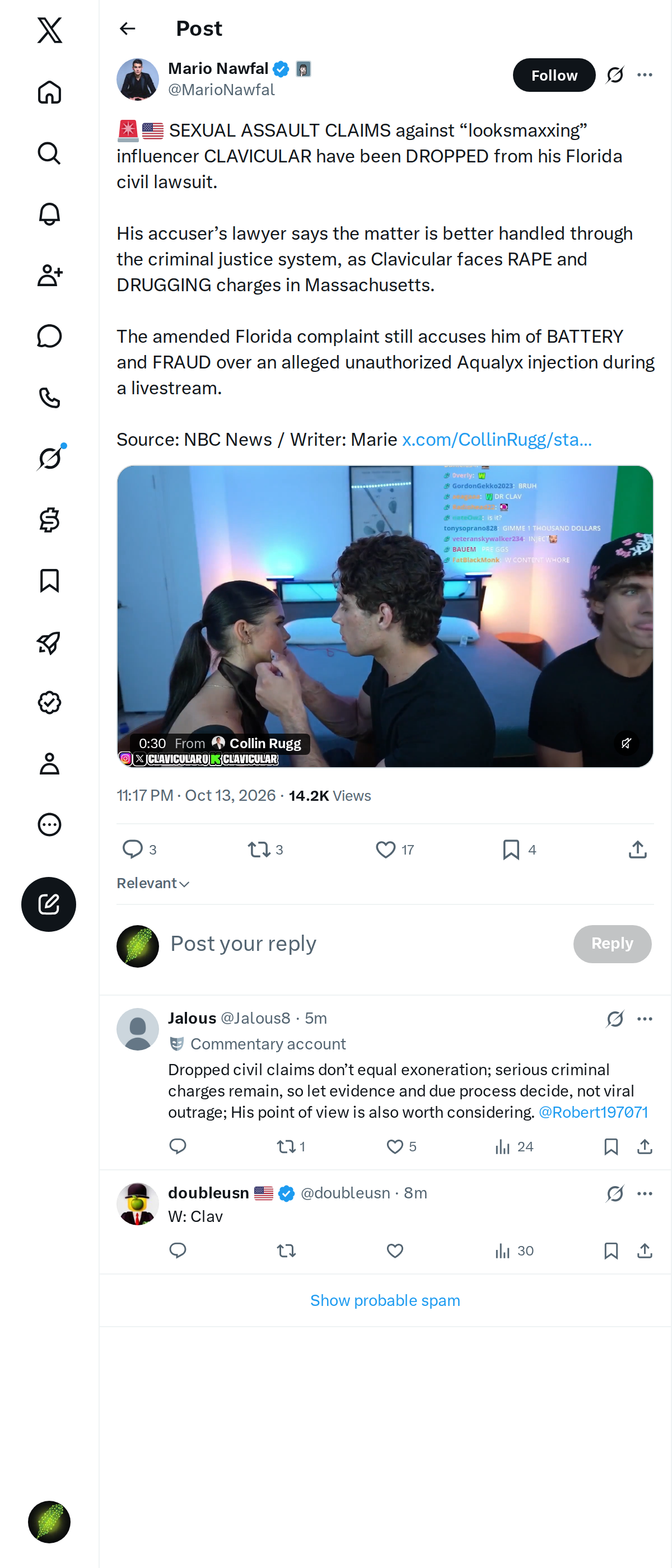672x1568 pixels.
Task: Click the Post your reply field
Action: [x=365, y=944]
